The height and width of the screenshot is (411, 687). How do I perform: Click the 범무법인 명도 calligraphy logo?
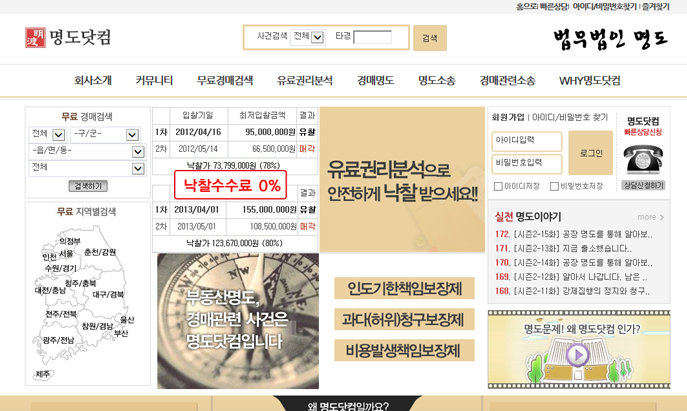[x=610, y=38]
